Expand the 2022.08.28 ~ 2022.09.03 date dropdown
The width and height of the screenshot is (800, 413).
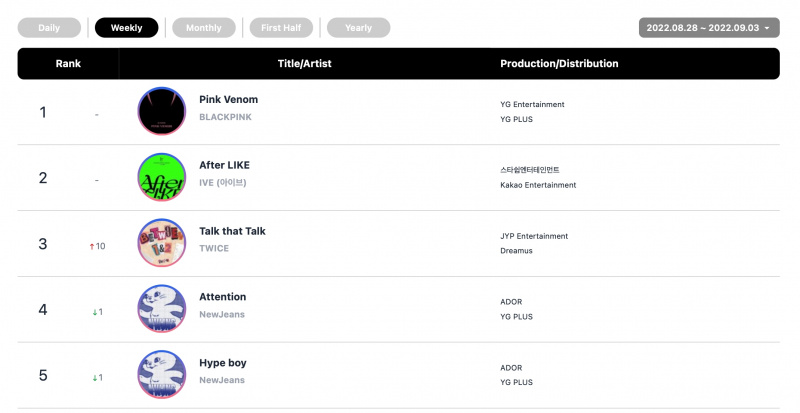pos(709,28)
